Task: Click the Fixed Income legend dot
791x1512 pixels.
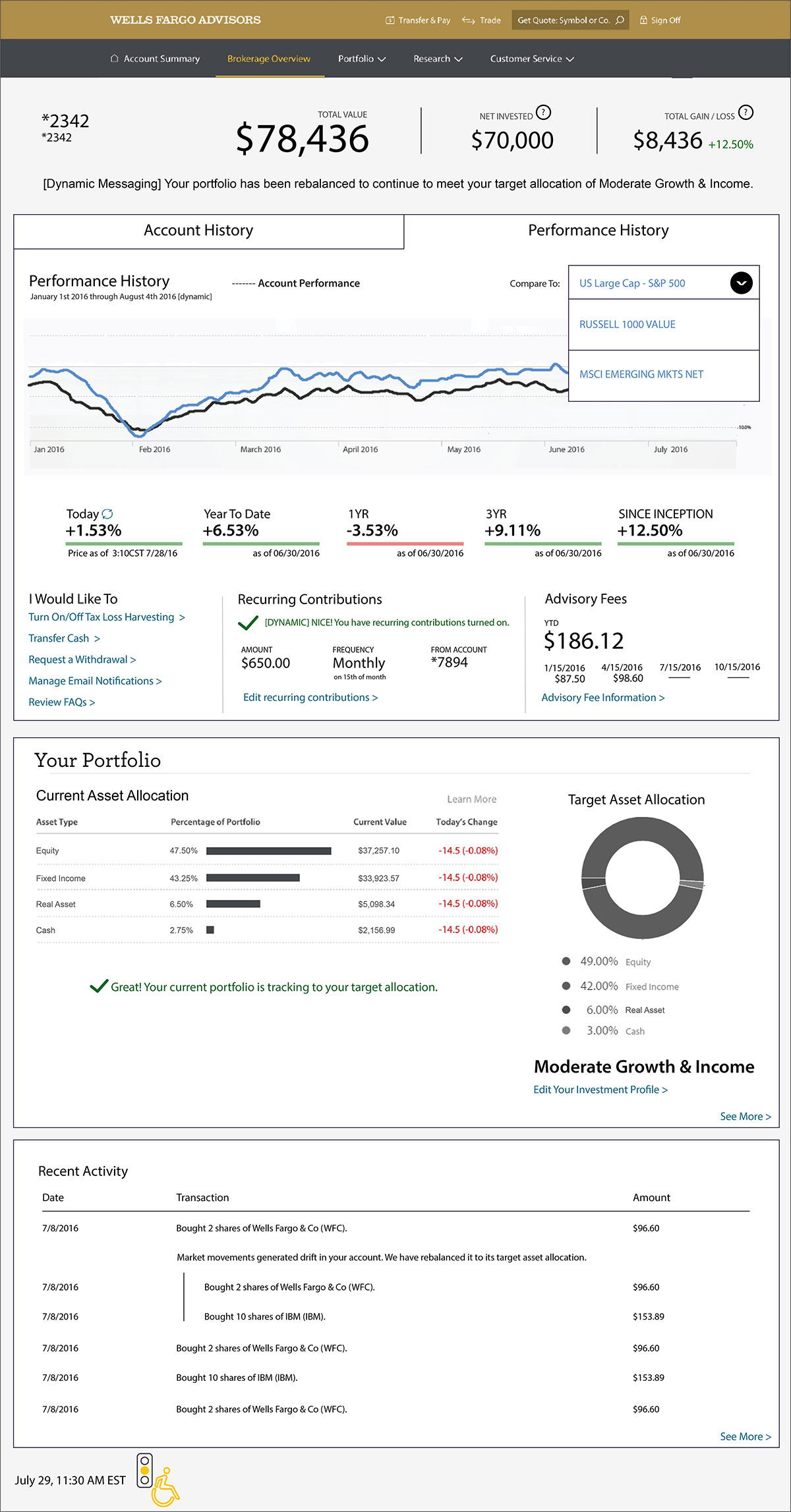Action: 566,986
